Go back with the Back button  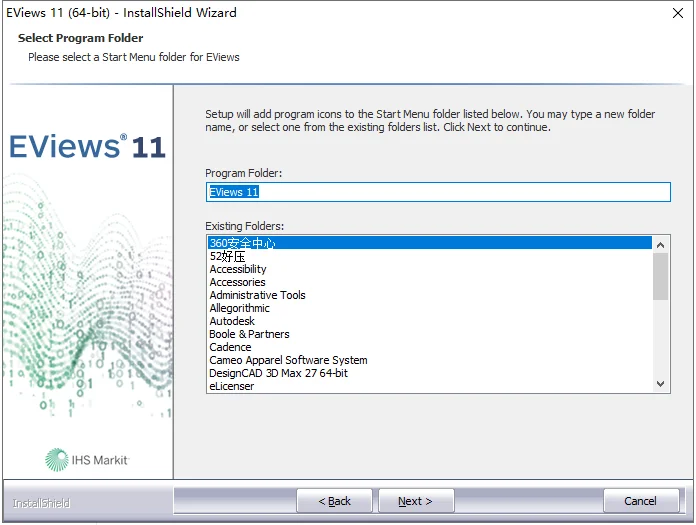point(334,501)
